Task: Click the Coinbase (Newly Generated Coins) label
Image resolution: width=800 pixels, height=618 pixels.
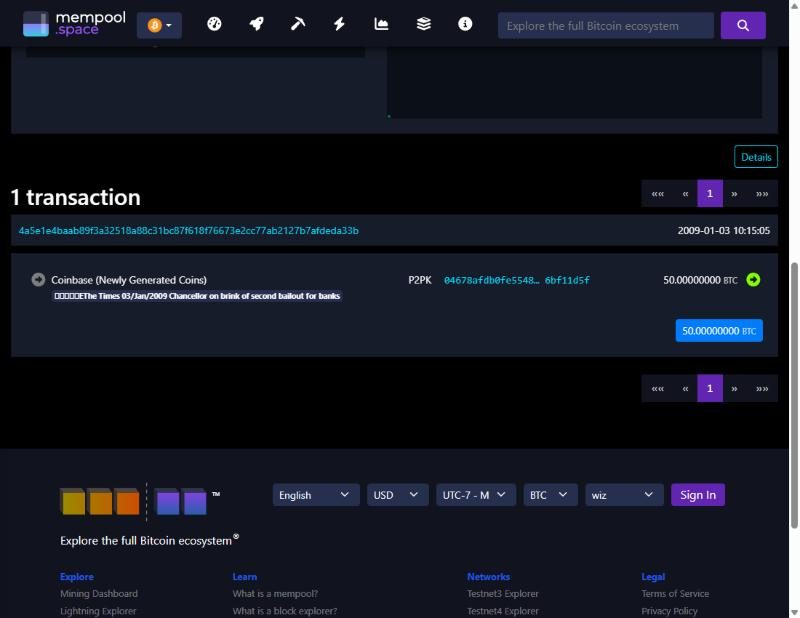Action: [x=129, y=280]
